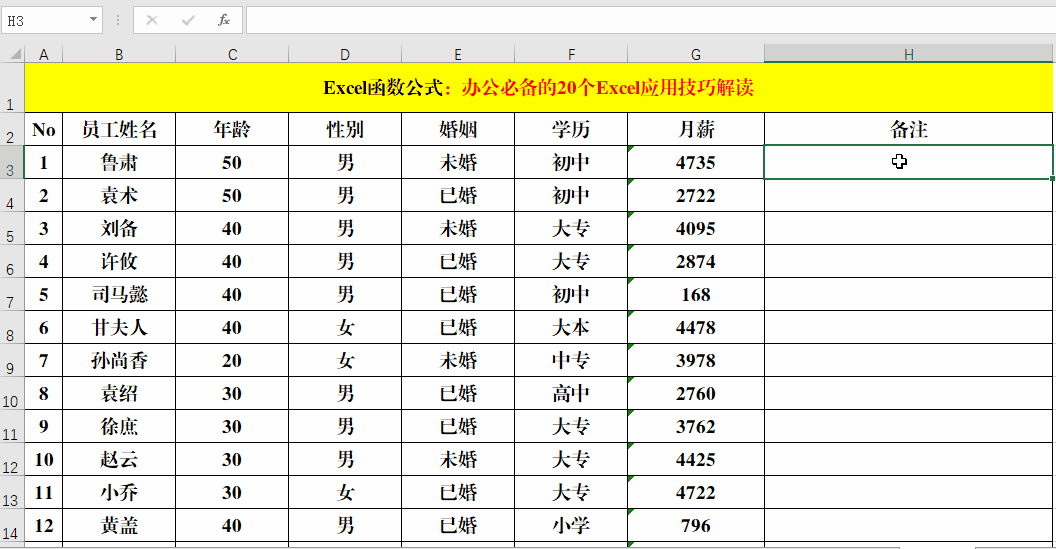Select the cell containing 黄盖
Image resolution: width=1056 pixels, height=549 pixels.
coord(119,525)
